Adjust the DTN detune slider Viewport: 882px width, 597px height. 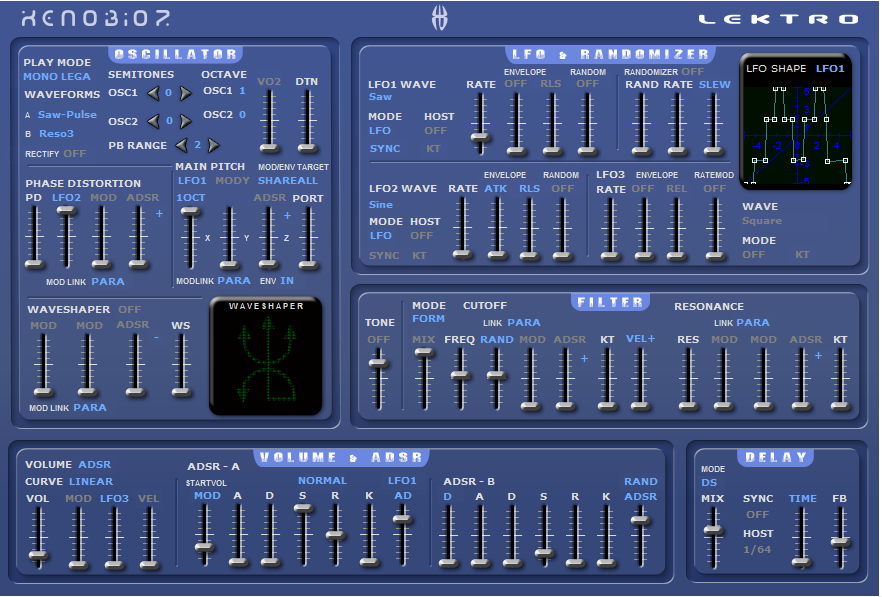pyautogui.click(x=307, y=149)
